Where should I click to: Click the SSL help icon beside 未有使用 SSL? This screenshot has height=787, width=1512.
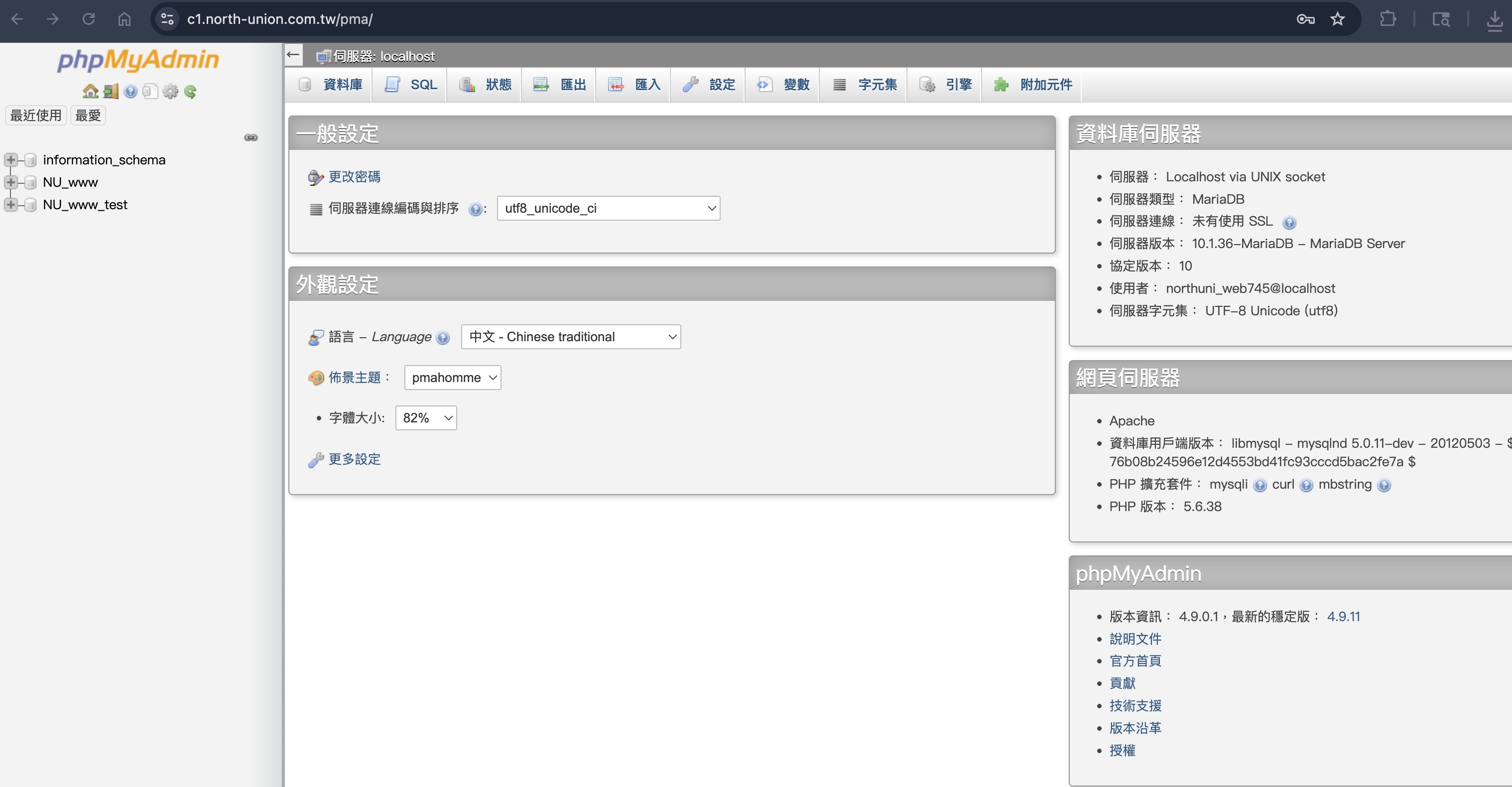point(1289,223)
